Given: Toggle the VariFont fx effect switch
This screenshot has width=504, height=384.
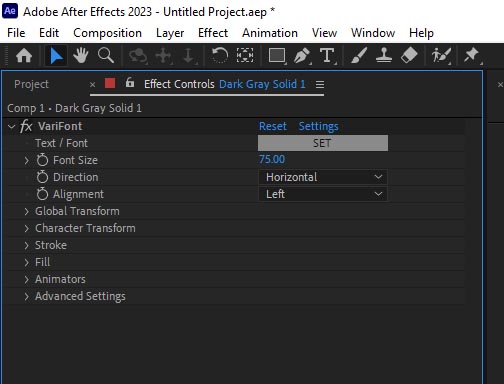Looking at the screenshot, I should coord(26,126).
